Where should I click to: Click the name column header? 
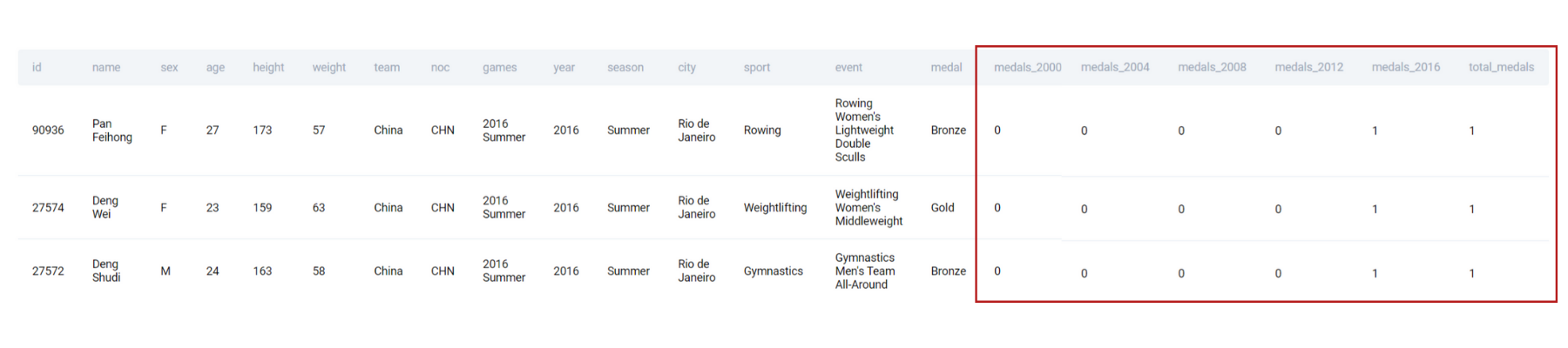coord(106,67)
